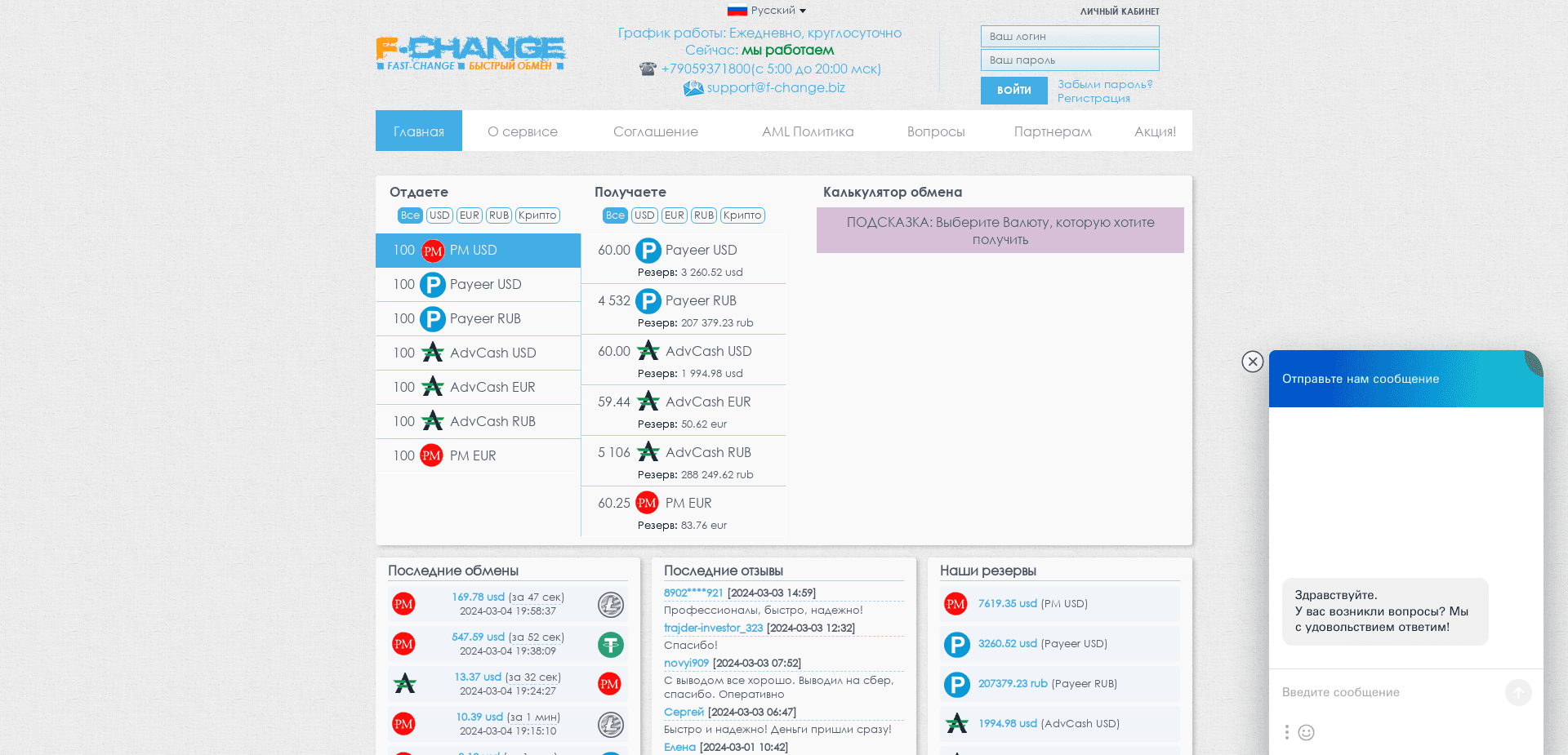Click the Payeer icon for Payeer RUB receive option
The height and width of the screenshot is (755, 1568).
[x=648, y=300]
